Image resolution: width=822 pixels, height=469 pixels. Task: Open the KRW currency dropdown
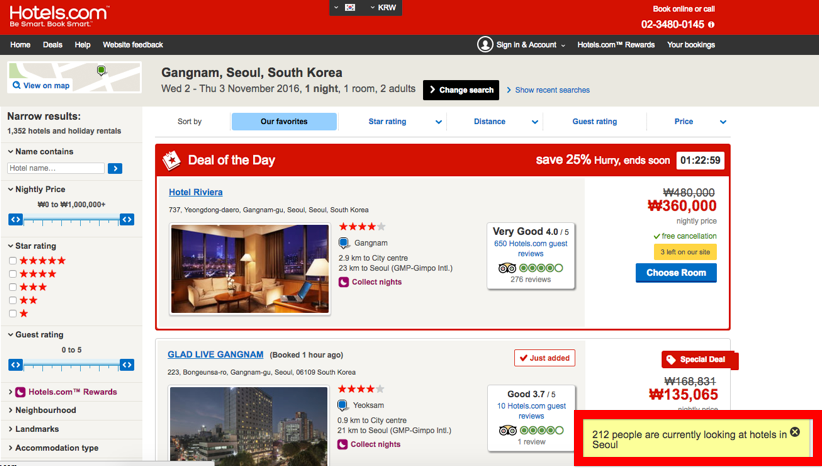click(383, 7)
